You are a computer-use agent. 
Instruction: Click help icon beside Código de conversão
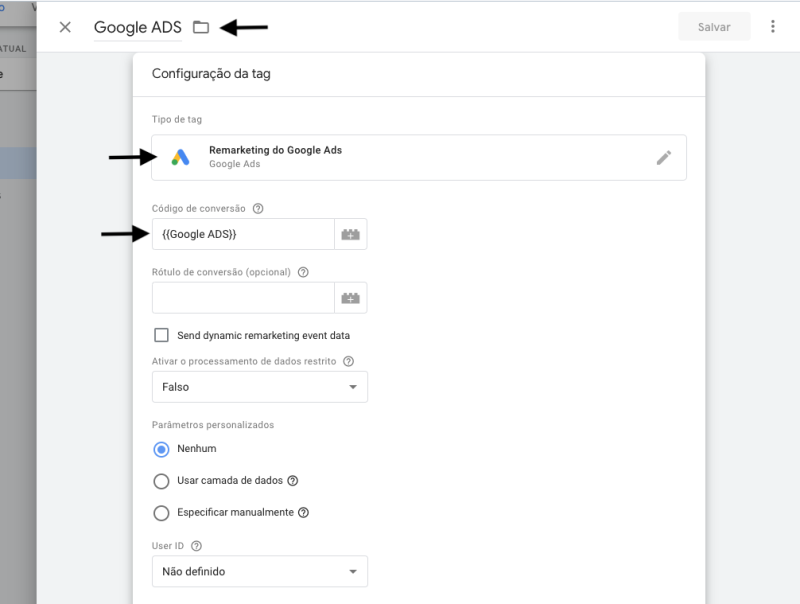(258, 208)
